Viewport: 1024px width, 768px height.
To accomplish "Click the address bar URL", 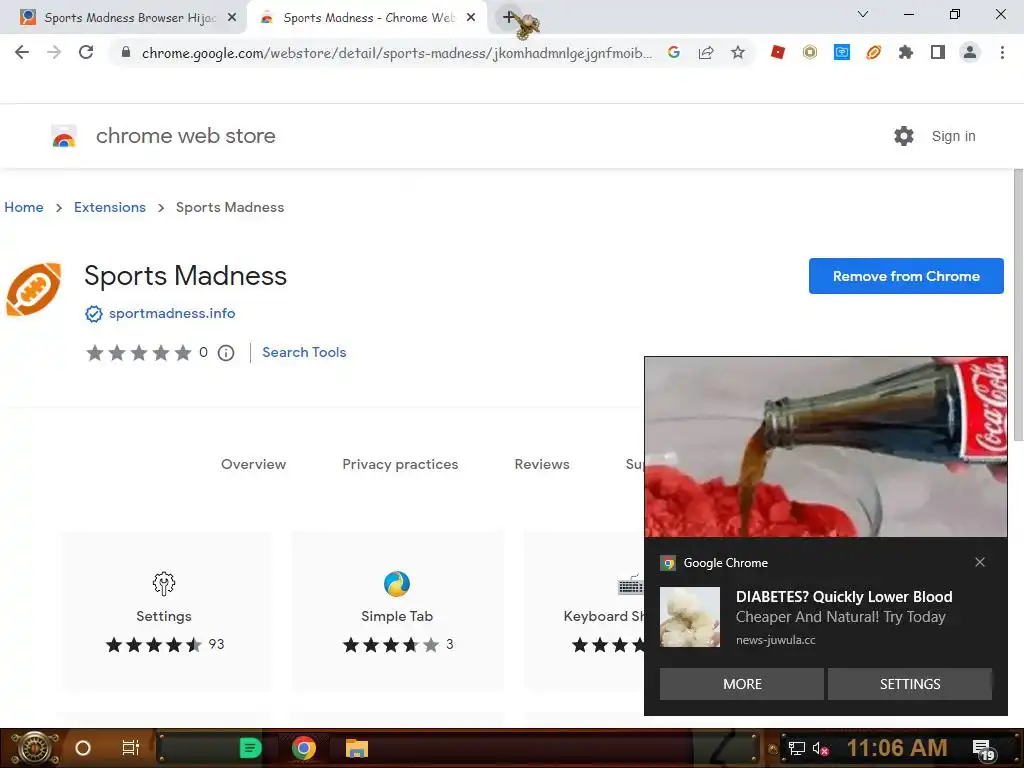I will point(396,53).
